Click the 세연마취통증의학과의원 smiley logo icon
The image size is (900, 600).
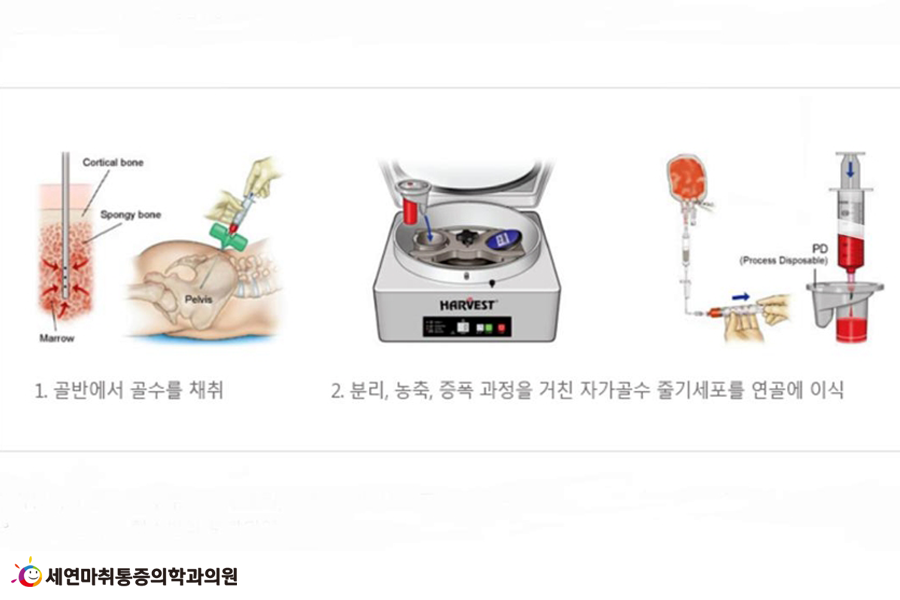point(26,572)
